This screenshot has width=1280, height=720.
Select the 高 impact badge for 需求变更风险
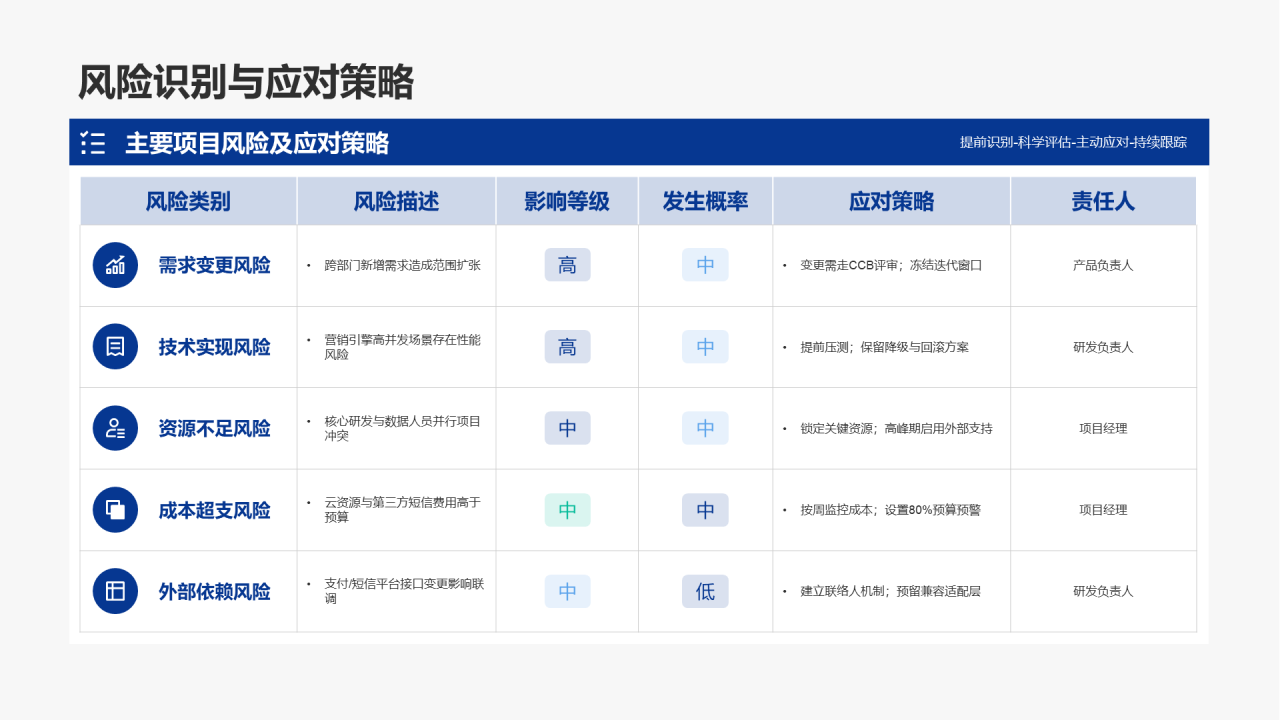point(568,265)
